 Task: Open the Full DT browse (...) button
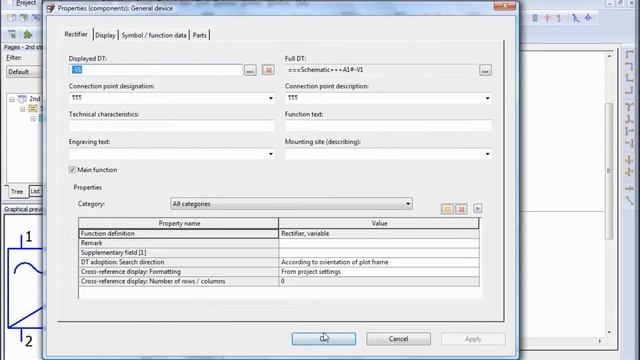click(485, 71)
